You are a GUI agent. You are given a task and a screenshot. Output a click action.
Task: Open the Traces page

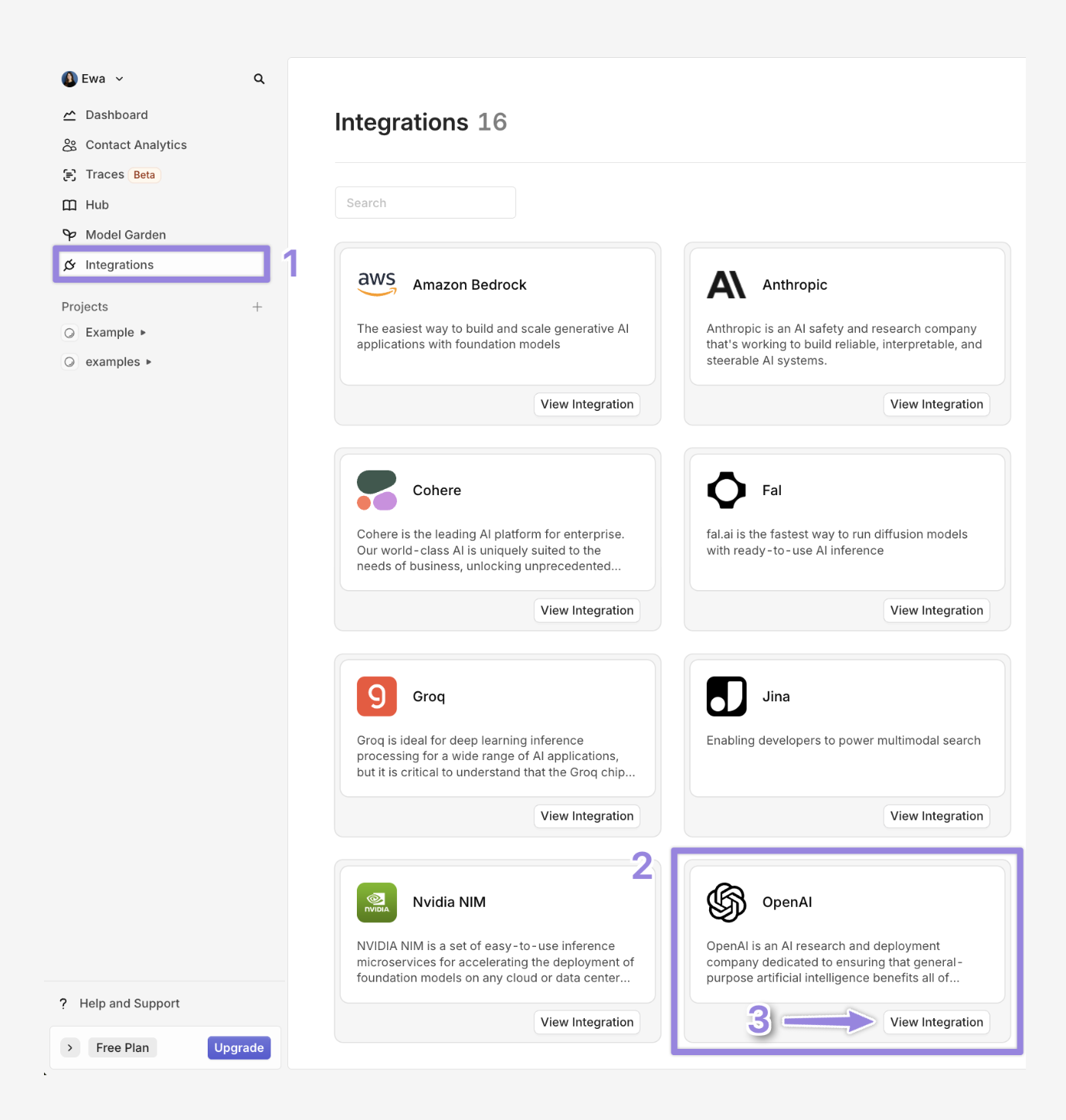point(105,175)
